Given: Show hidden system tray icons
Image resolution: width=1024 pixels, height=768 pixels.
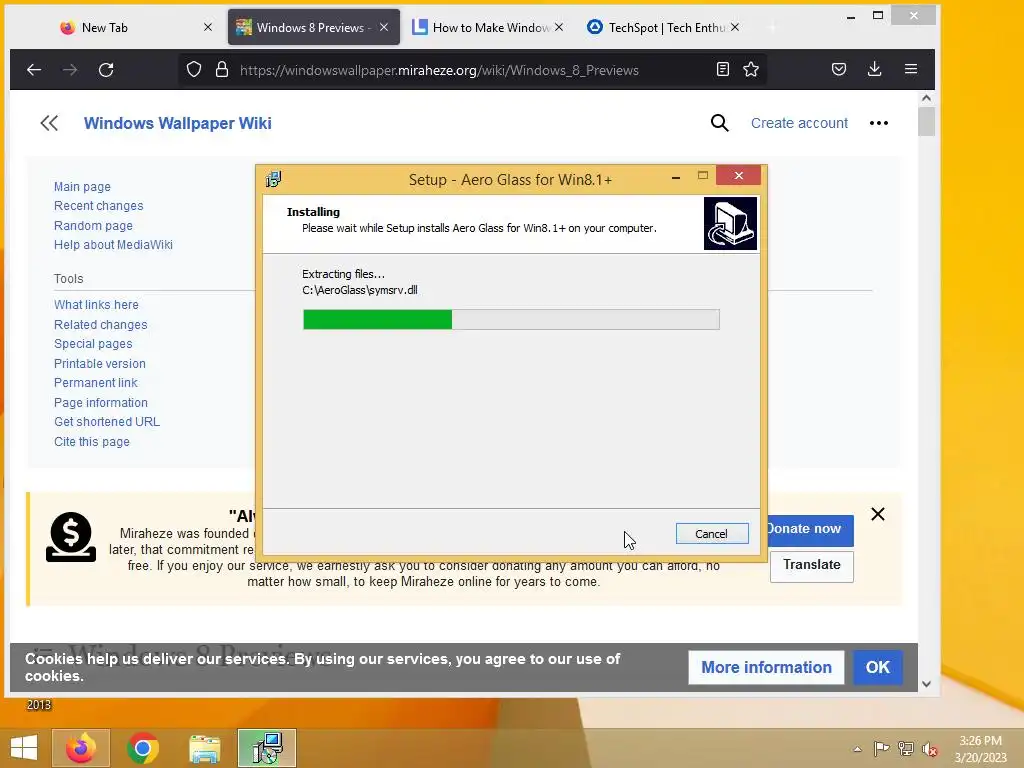Looking at the screenshot, I should click(857, 749).
